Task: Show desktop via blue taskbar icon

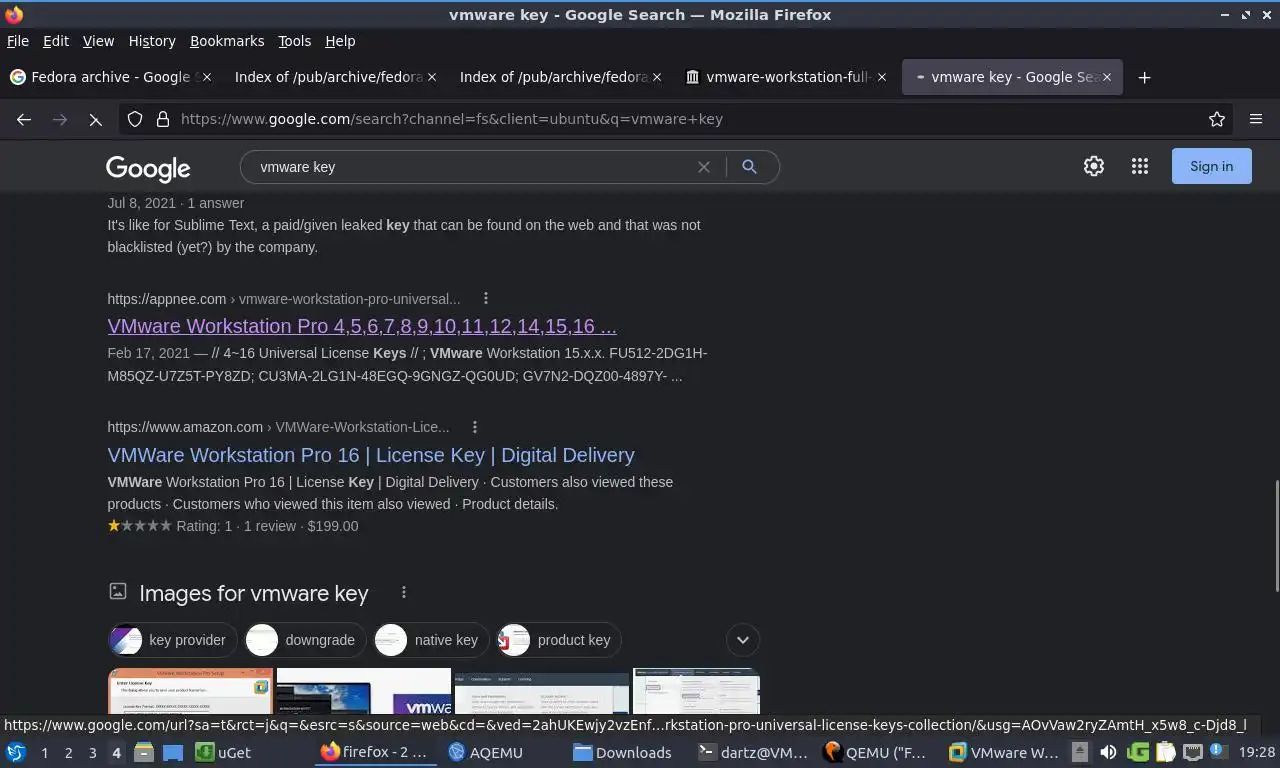Action: click(173, 752)
